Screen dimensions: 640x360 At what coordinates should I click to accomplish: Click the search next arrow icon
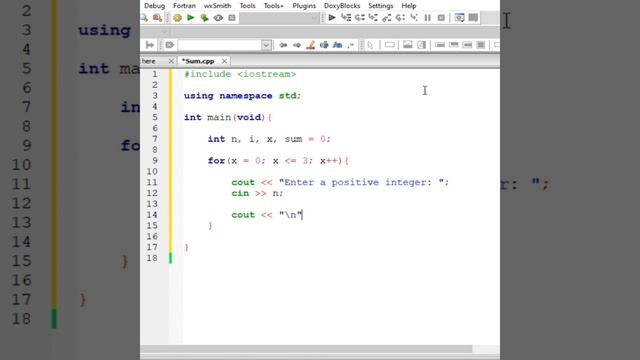click(x=297, y=45)
